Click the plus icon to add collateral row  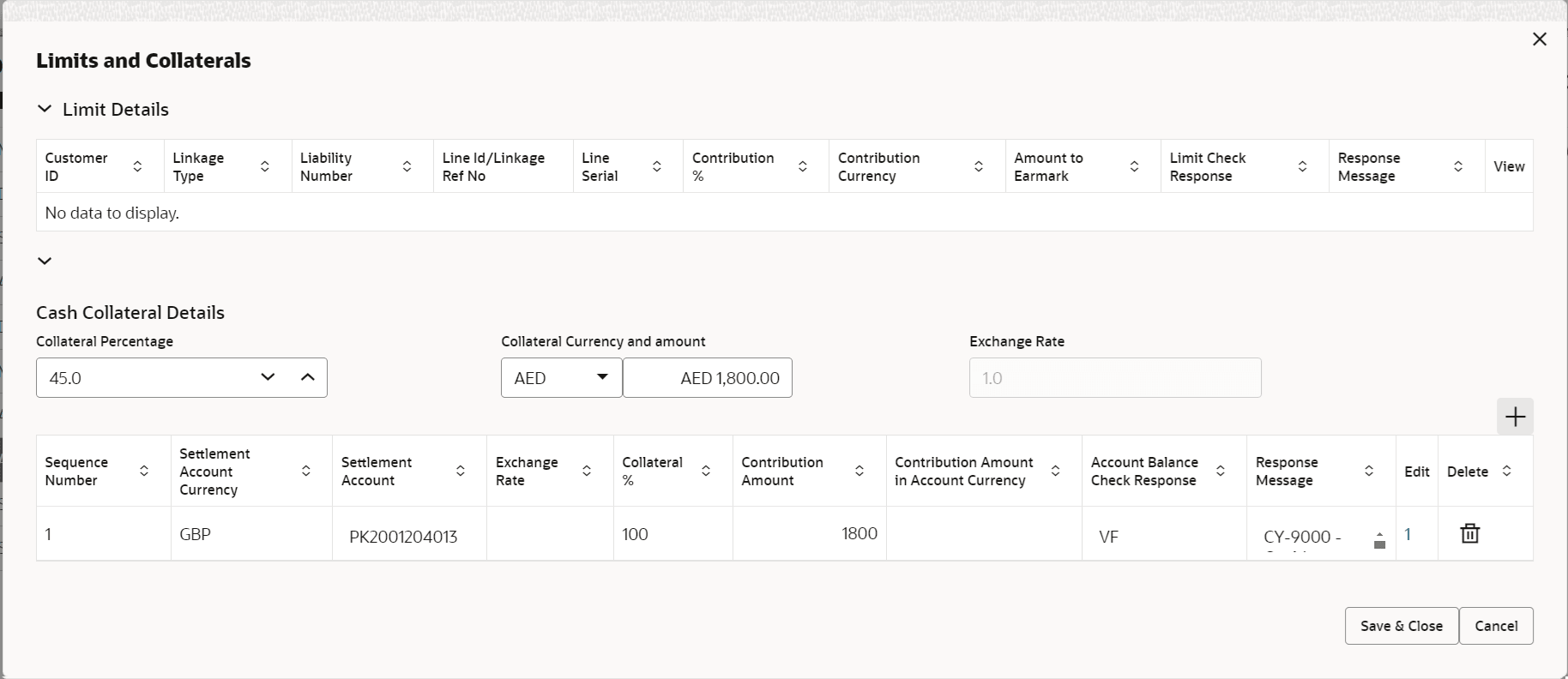1515,417
